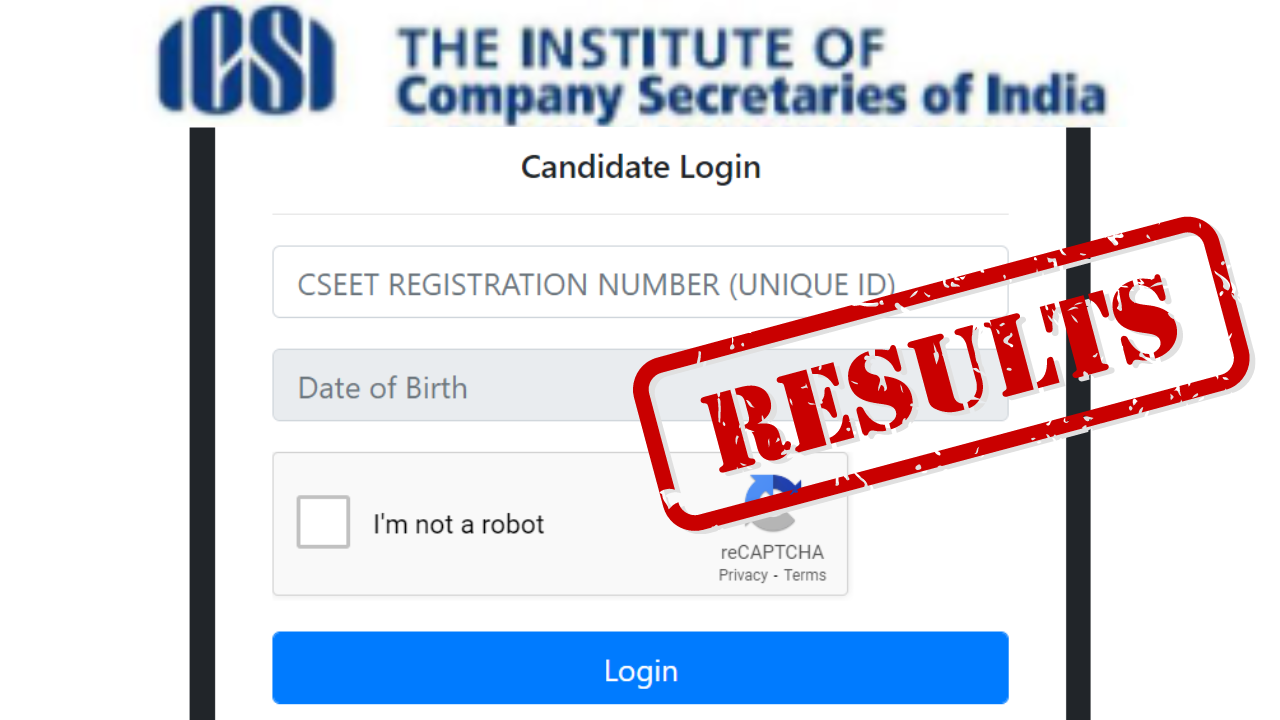Click the red RESULTS stamp graphic
This screenshot has width=1280, height=720.
click(940, 375)
